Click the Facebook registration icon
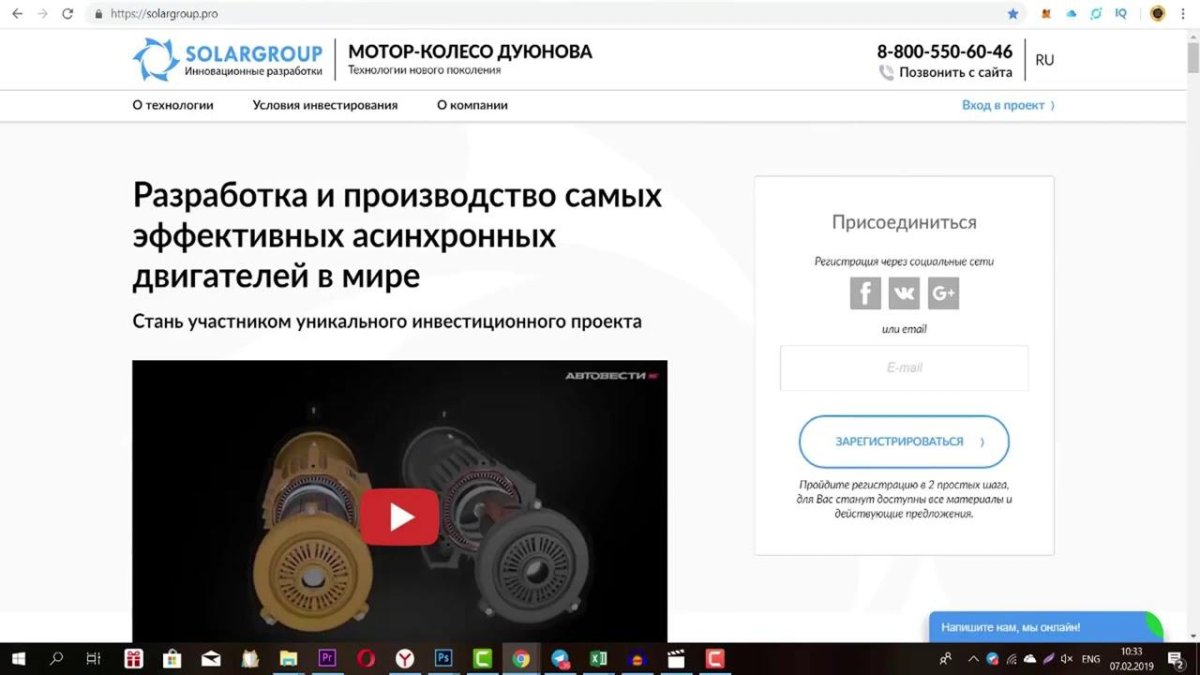The image size is (1200, 675). [x=865, y=293]
